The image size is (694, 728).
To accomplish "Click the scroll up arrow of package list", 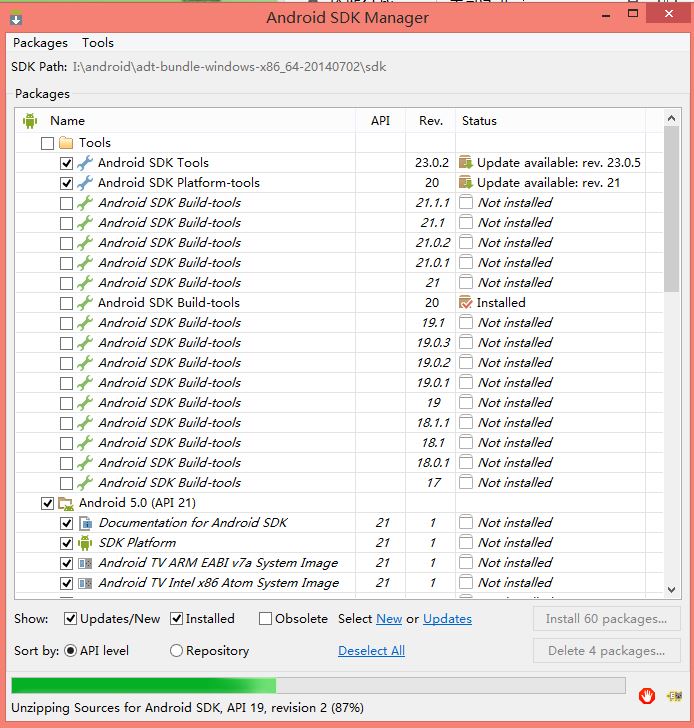I will coord(671,118).
